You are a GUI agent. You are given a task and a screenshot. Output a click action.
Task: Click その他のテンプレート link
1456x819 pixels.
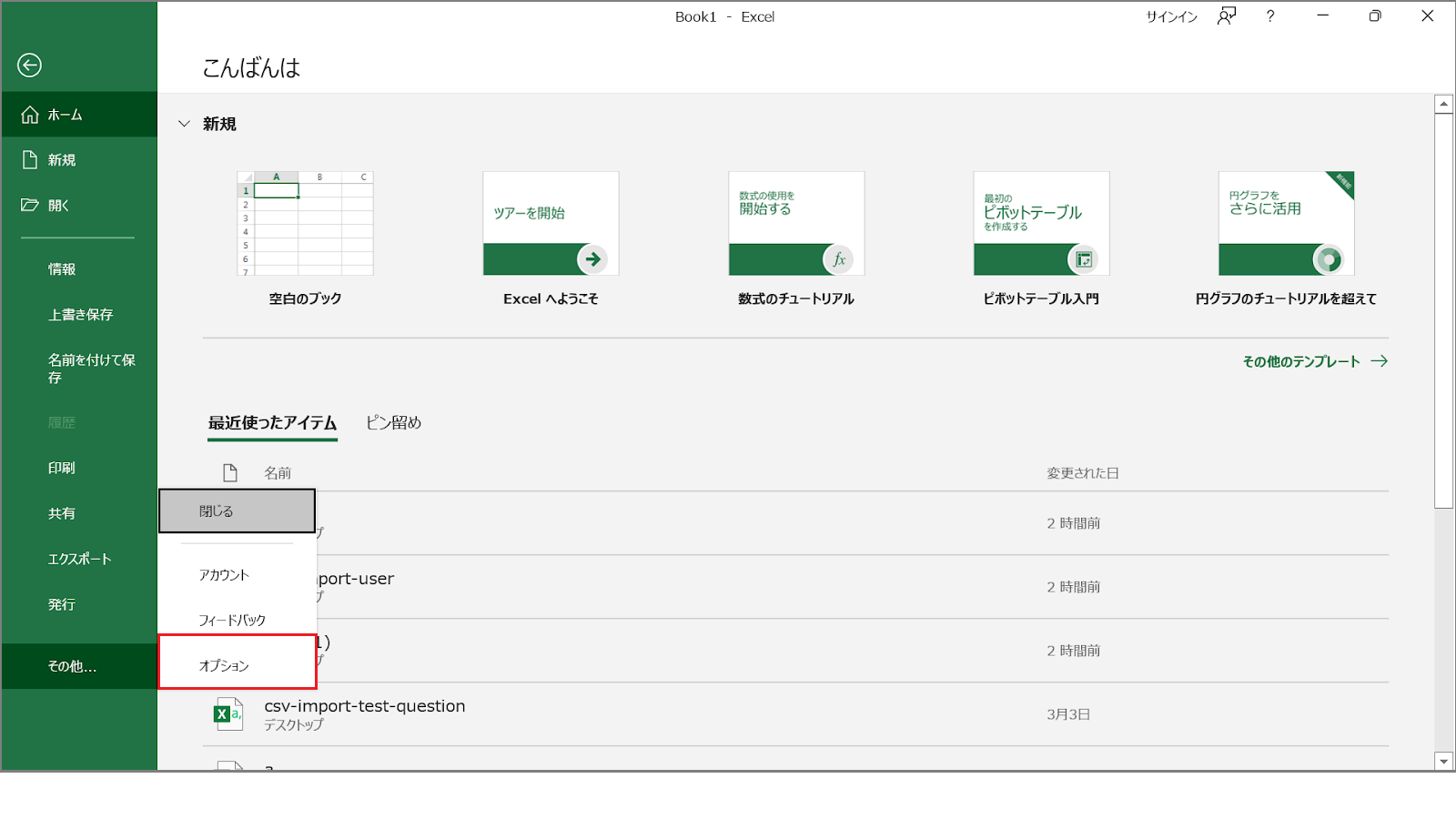(1315, 361)
